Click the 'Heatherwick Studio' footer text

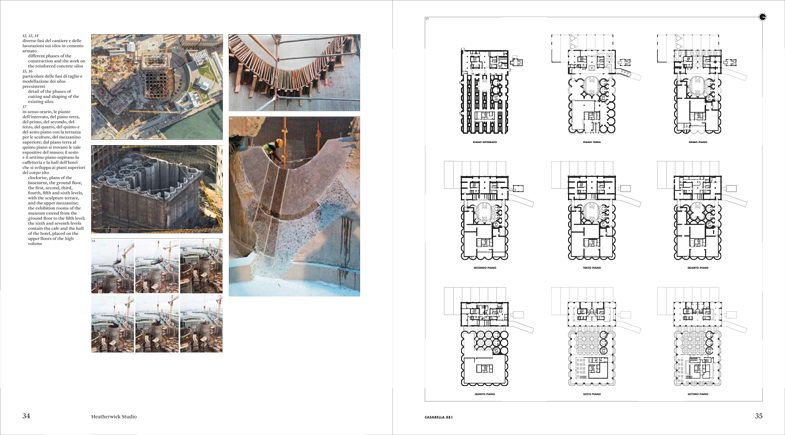pyautogui.click(x=114, y=416)
